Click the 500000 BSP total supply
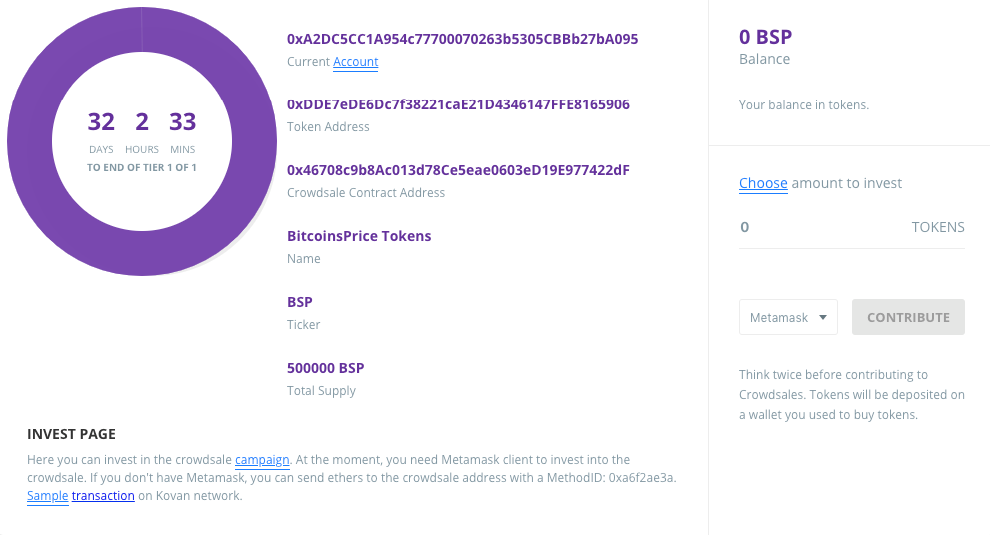The height and width of the screenshot is (535, 990). [x=325, y=368]
